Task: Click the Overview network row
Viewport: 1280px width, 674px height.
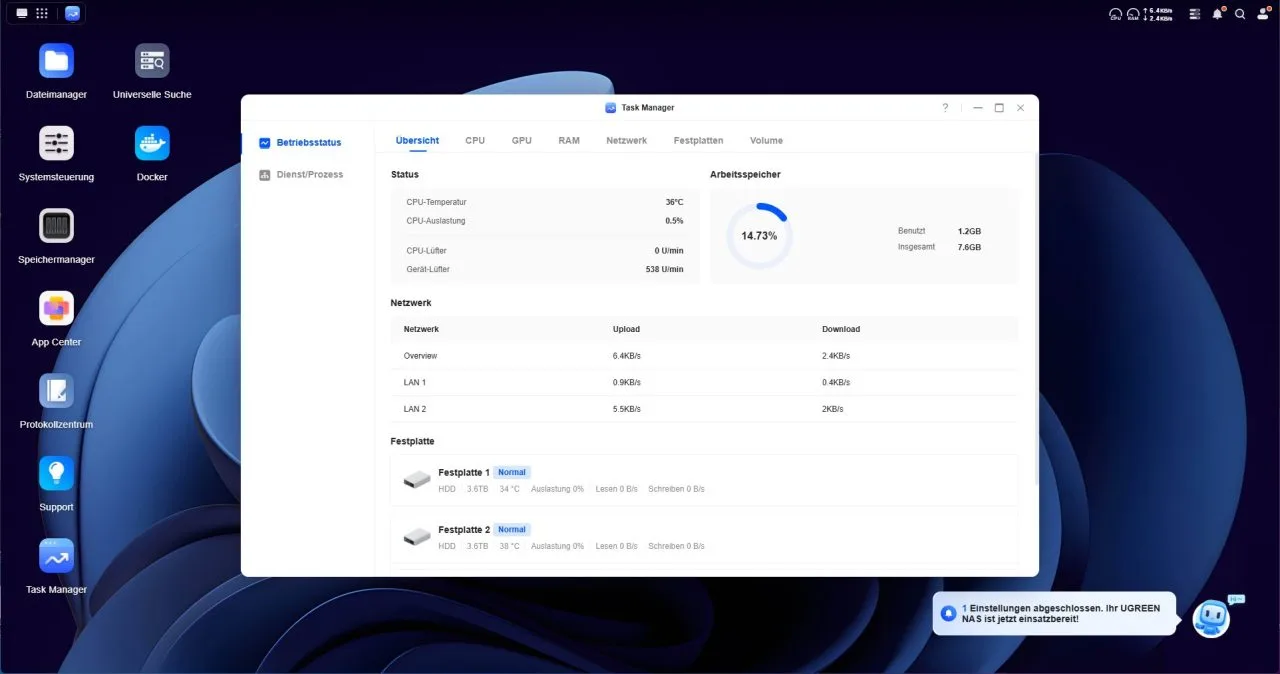Action: coord(704,356)
